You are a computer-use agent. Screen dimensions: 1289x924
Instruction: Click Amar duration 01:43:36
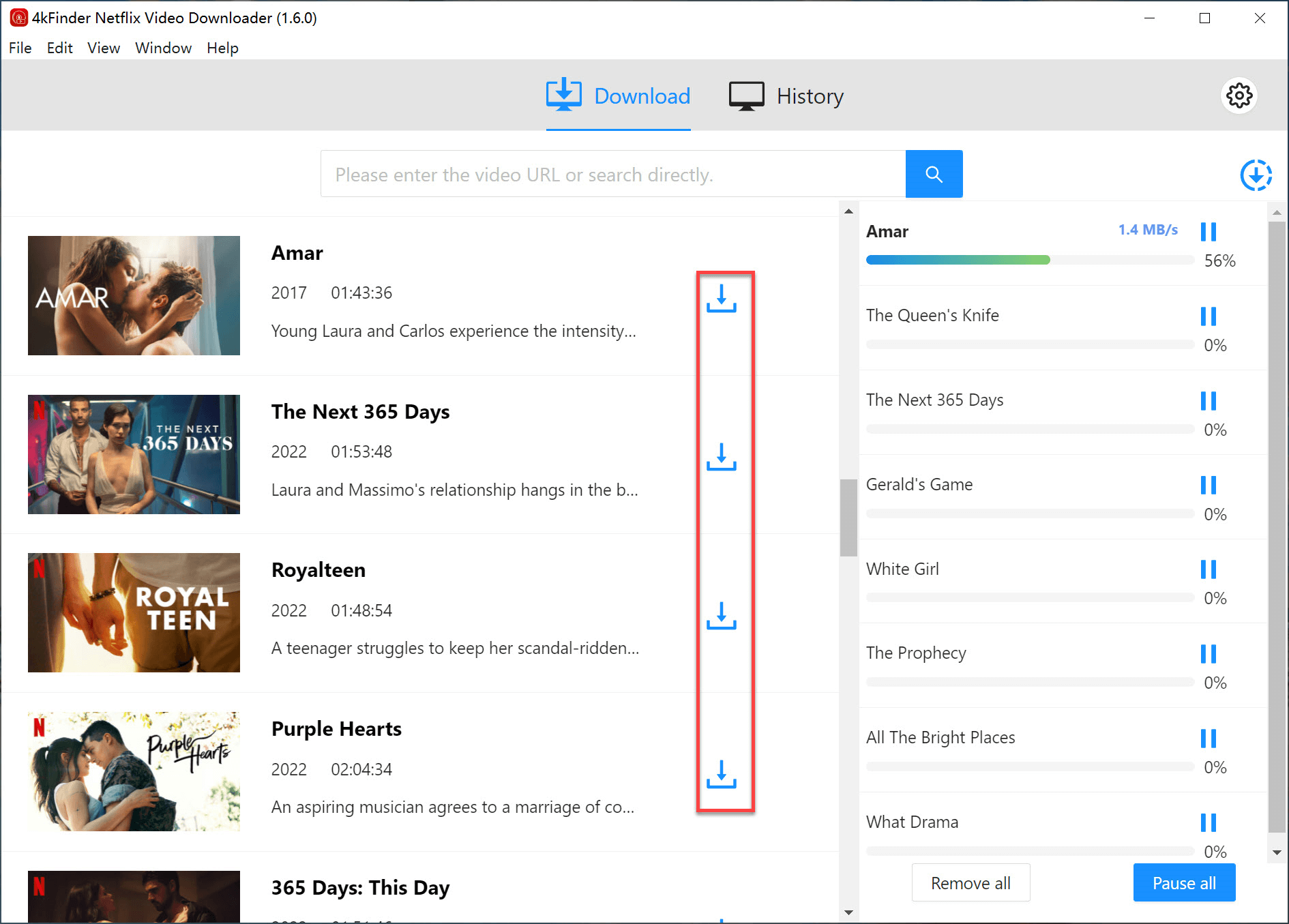pyautogui.click(x=361, y=293)
